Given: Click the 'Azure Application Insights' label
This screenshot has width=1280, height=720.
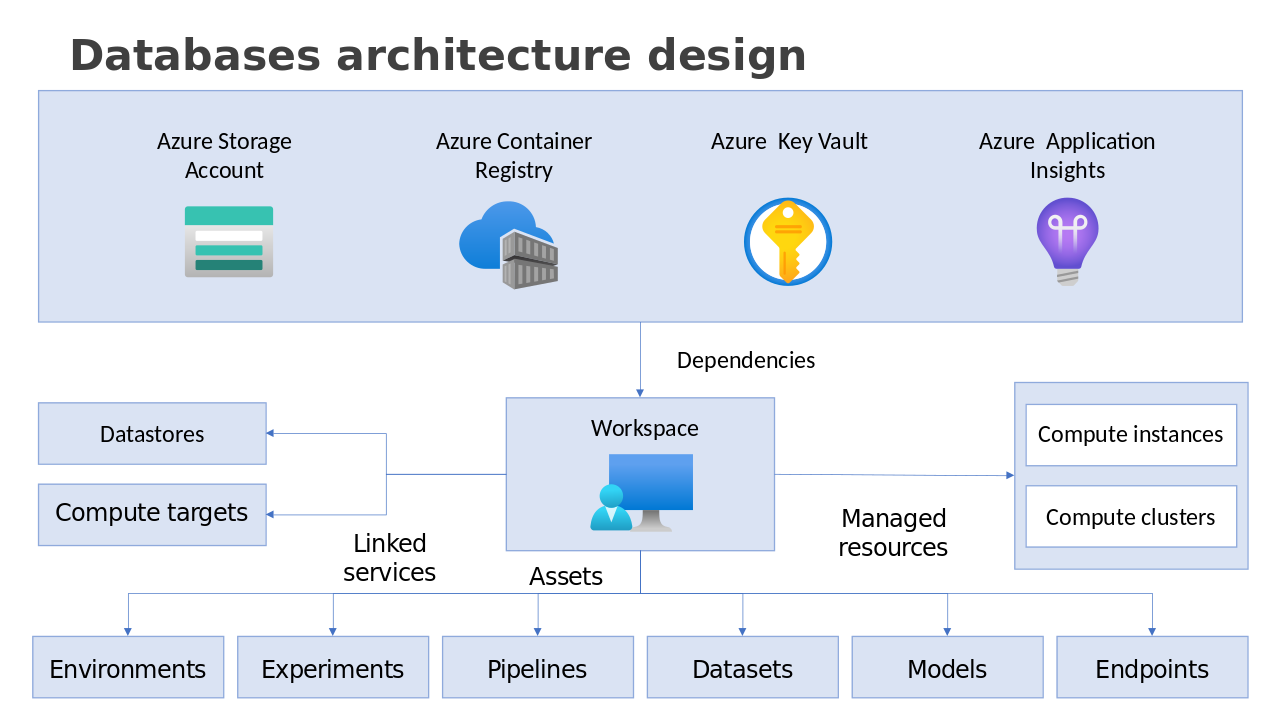Looking at the screenshot, I should tap(1067, 156).
